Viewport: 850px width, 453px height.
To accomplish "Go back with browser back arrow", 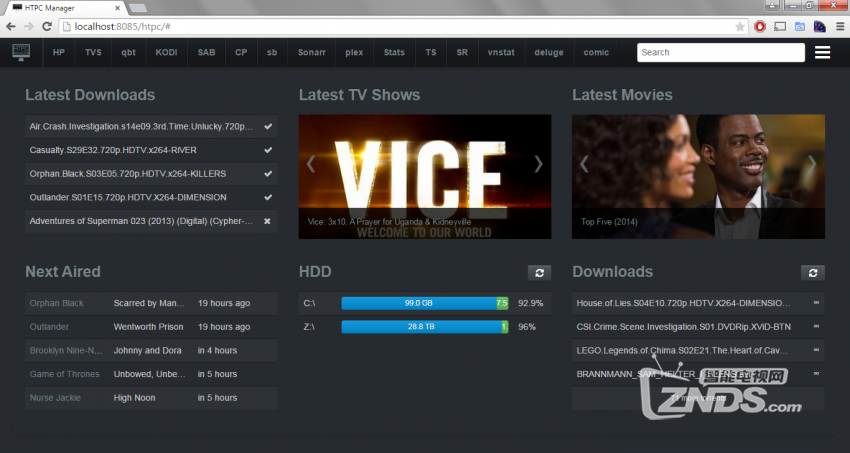I will (11, 26).
